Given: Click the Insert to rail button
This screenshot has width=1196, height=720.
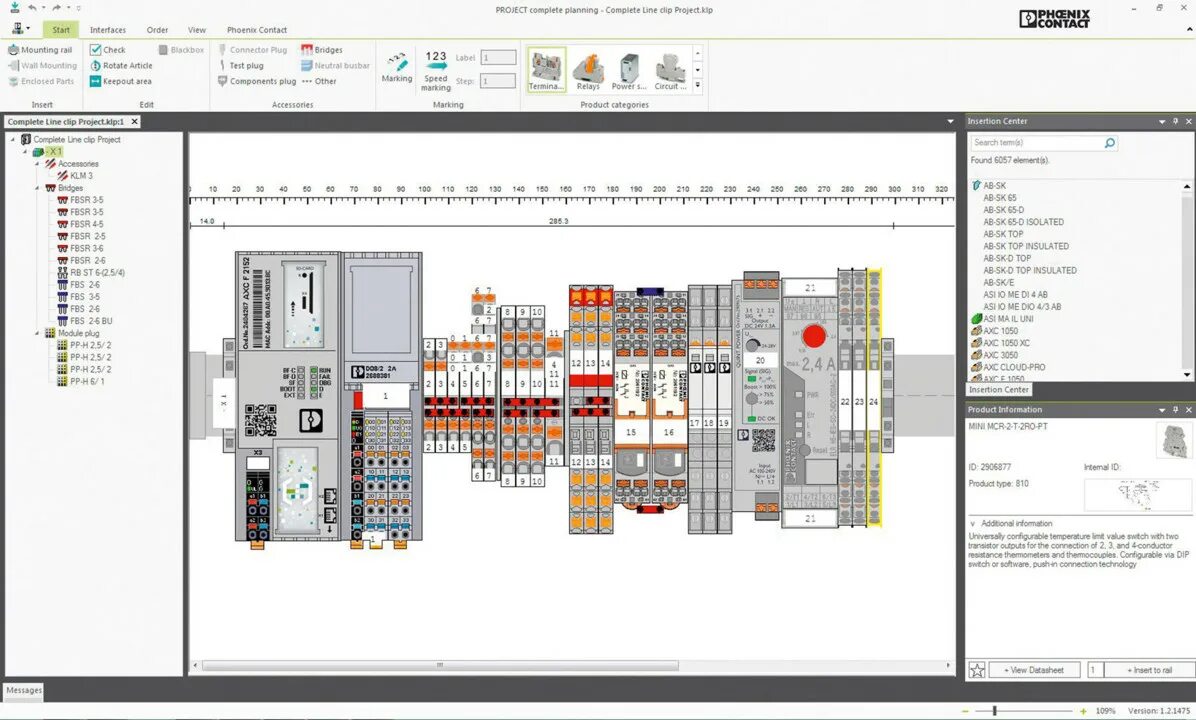Looking at the screenshot, I should click(1149, 670).
